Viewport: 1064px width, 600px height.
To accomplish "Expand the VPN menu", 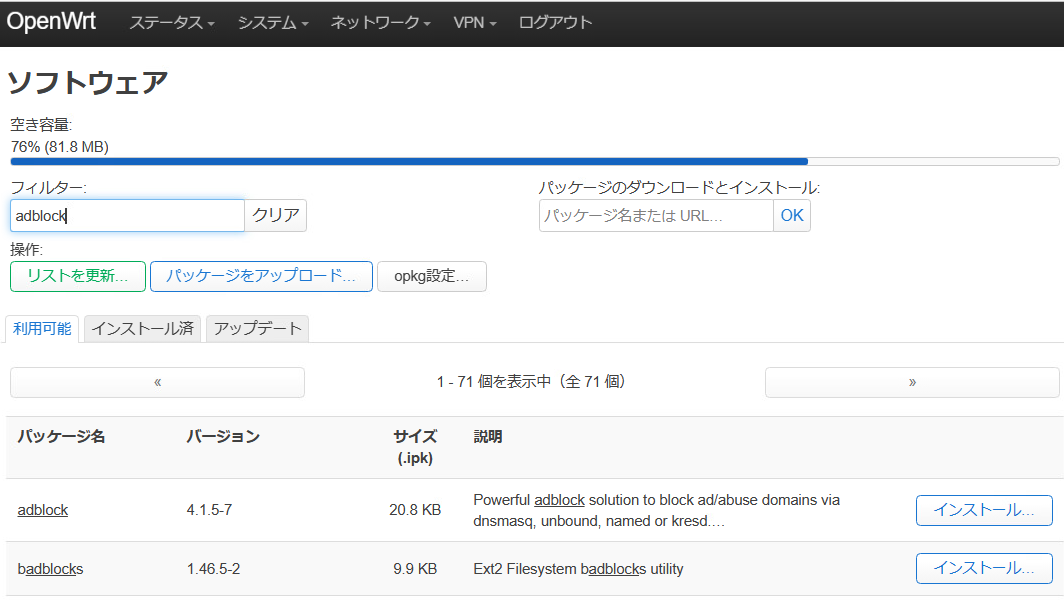I will (x=474, y=22).
